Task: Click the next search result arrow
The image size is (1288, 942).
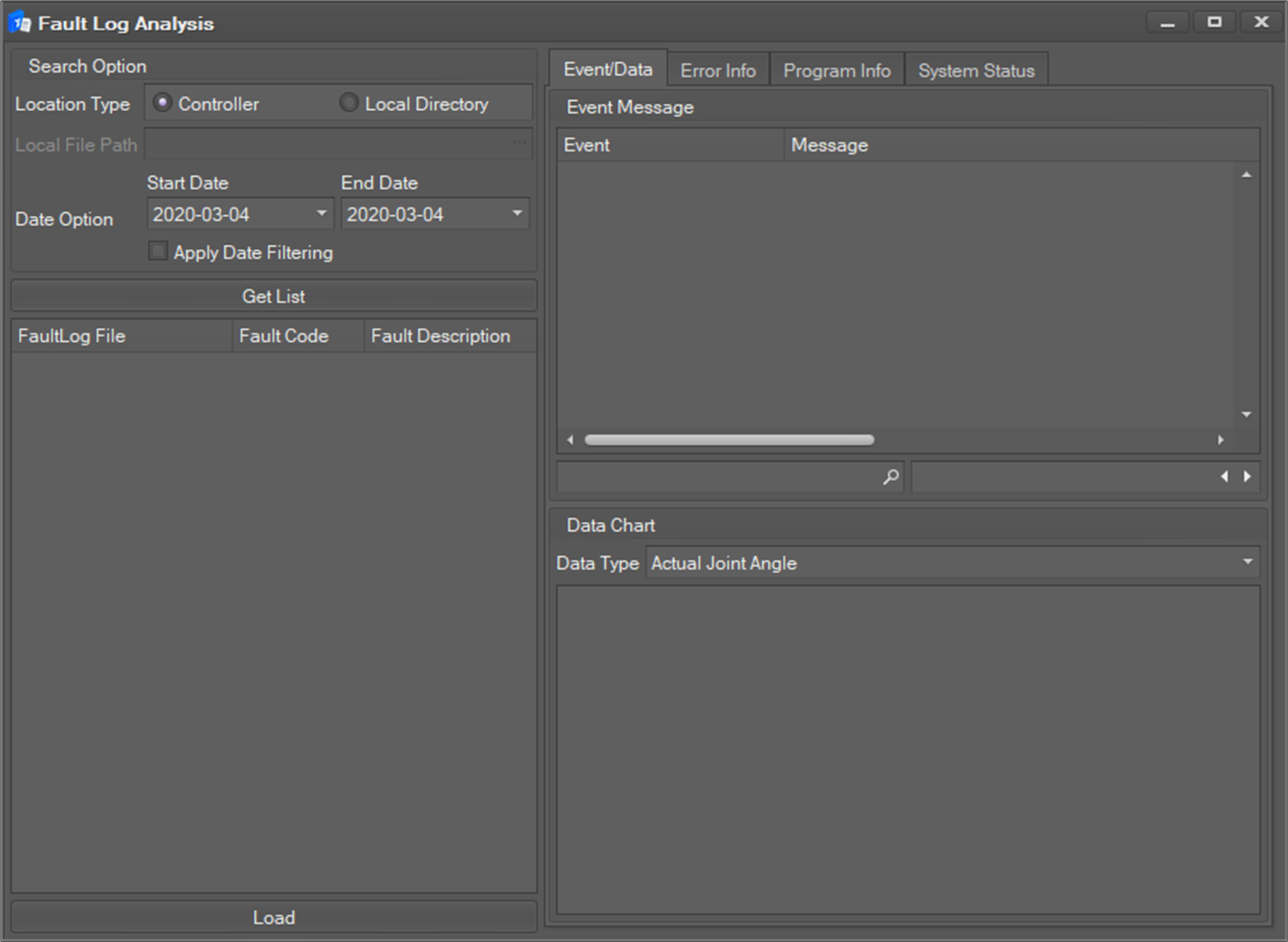Action: pos(1248,477)
